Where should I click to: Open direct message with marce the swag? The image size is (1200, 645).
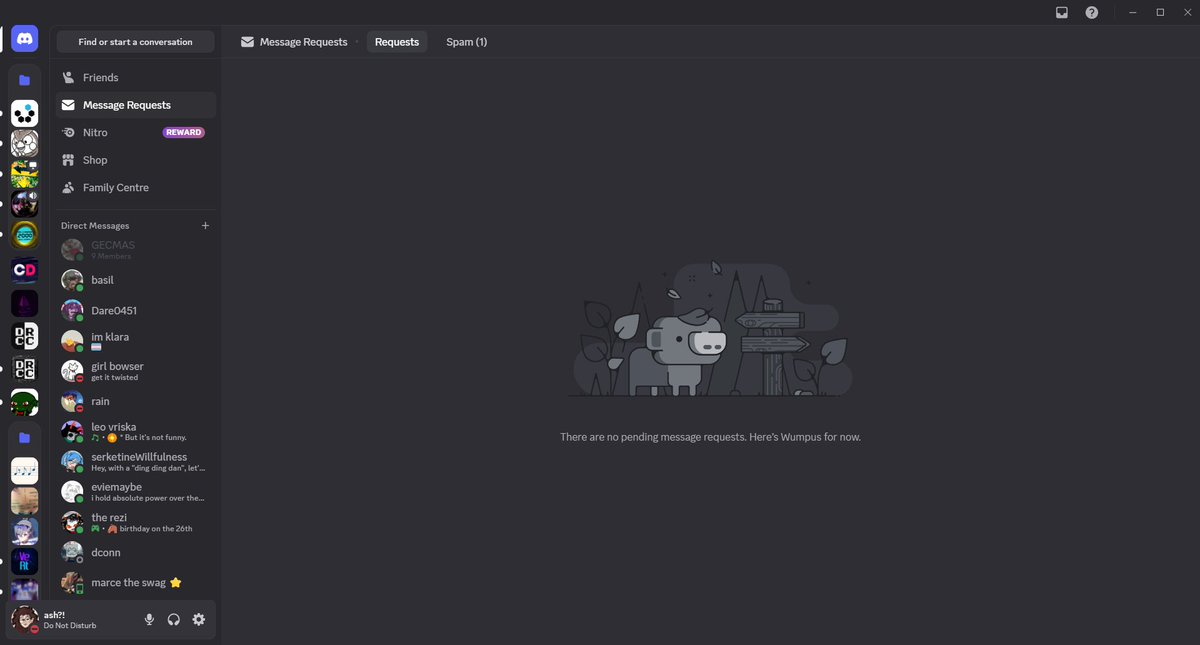136,582
